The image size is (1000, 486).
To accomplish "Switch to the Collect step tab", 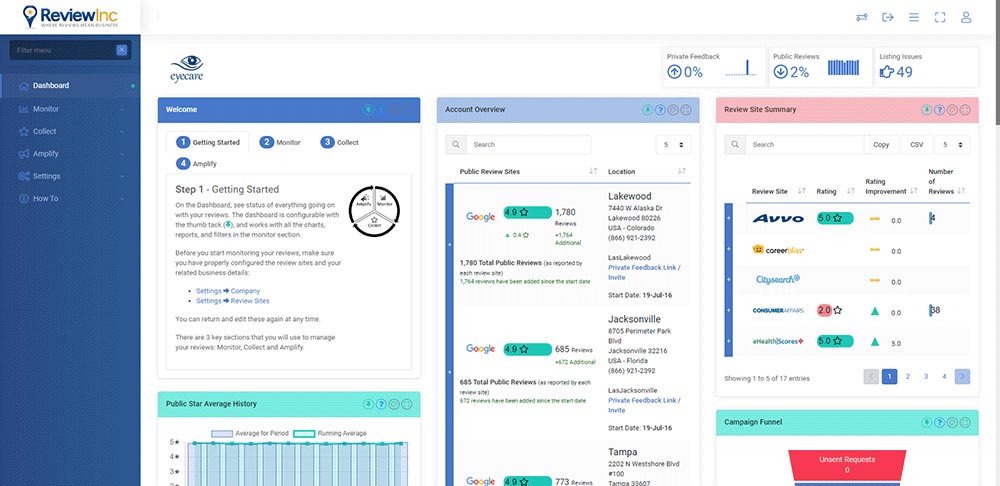I will pyautogui.click(x=340, y=142).
